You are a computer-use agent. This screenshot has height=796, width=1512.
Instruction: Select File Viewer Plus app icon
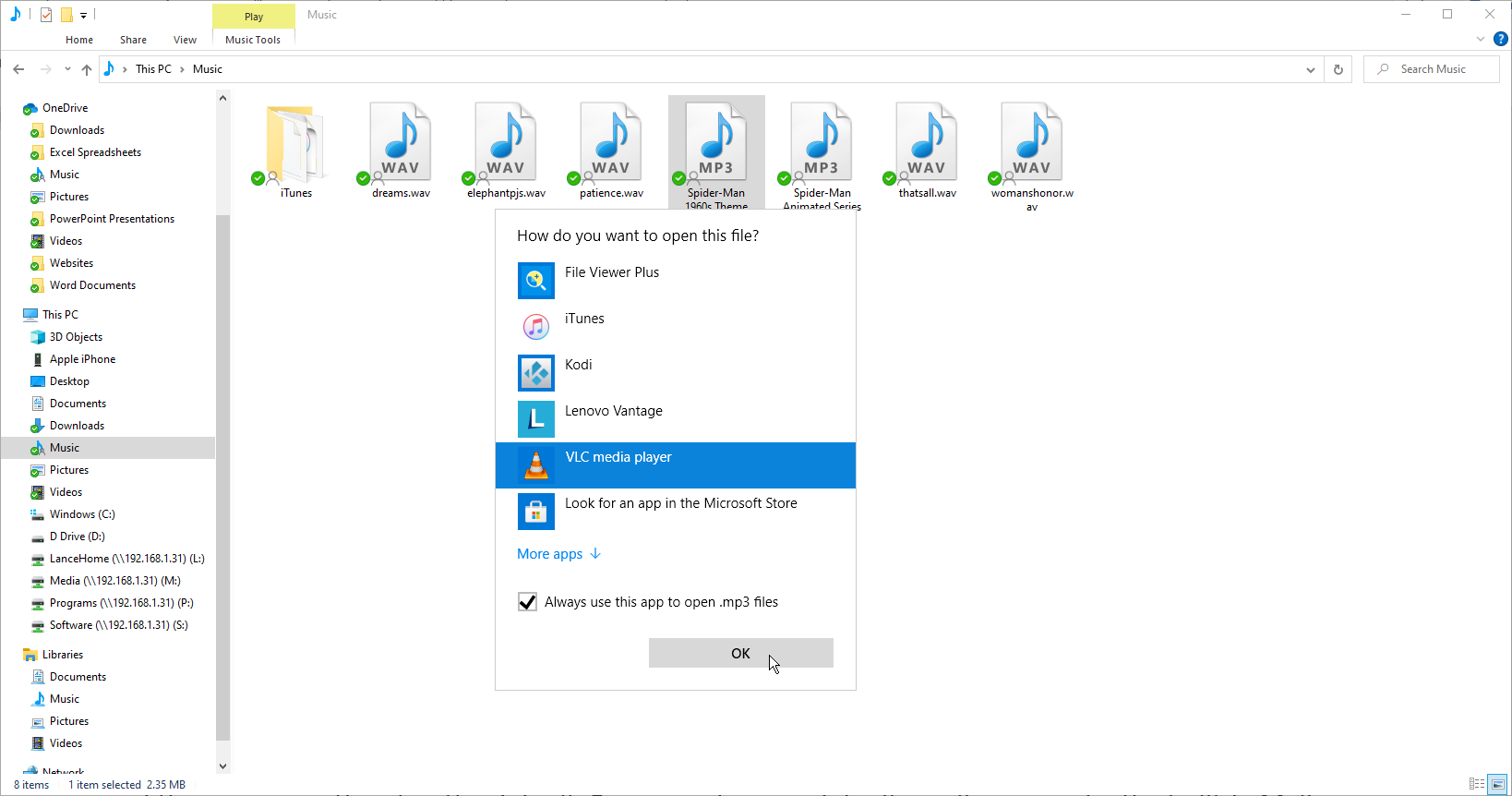pyautogui.click(x=536, y=281)
